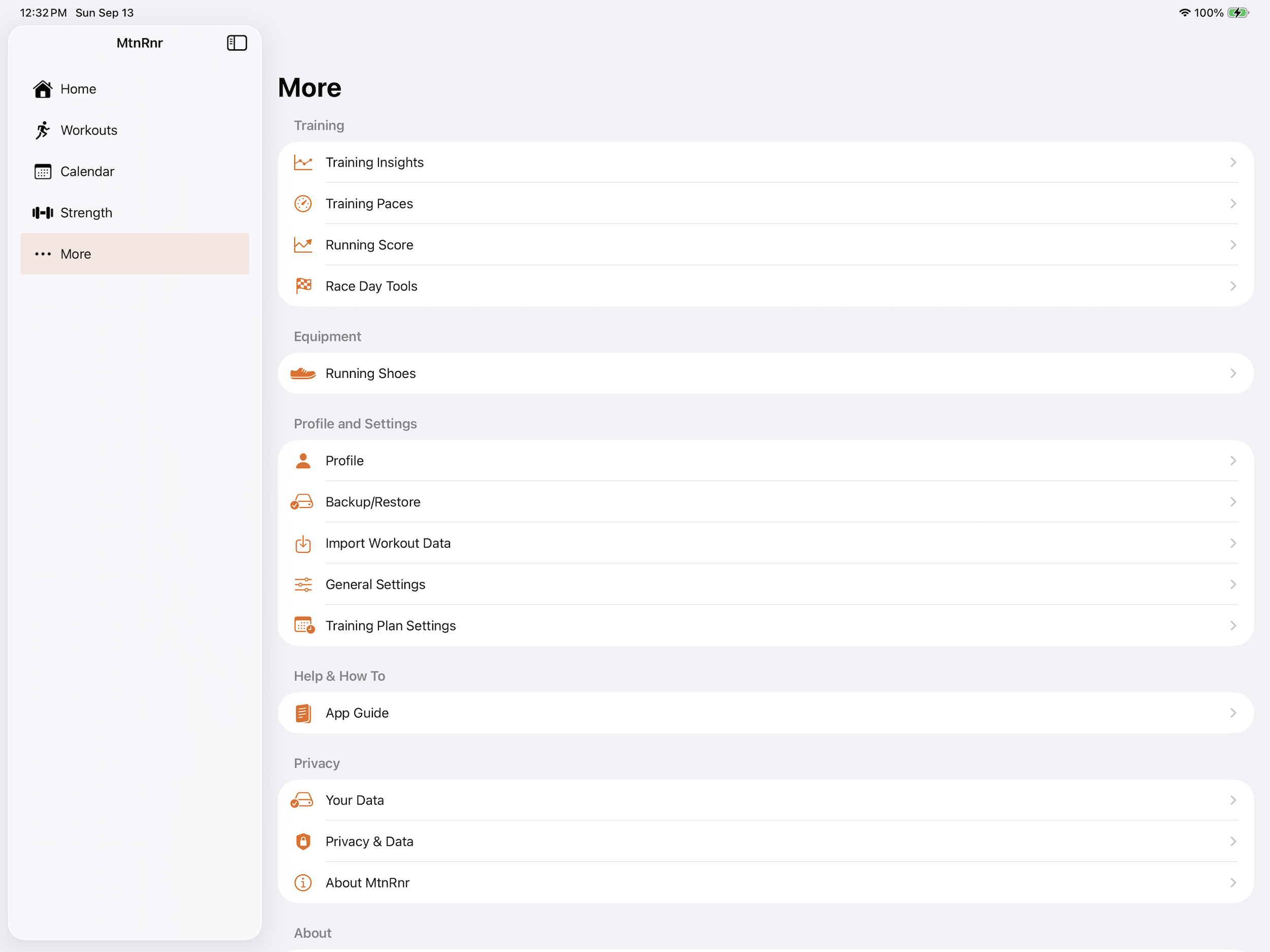The height and width of the screenshot is (952, 1270).
Task: Click the Strength dumbbell icon
Action: 43,213
